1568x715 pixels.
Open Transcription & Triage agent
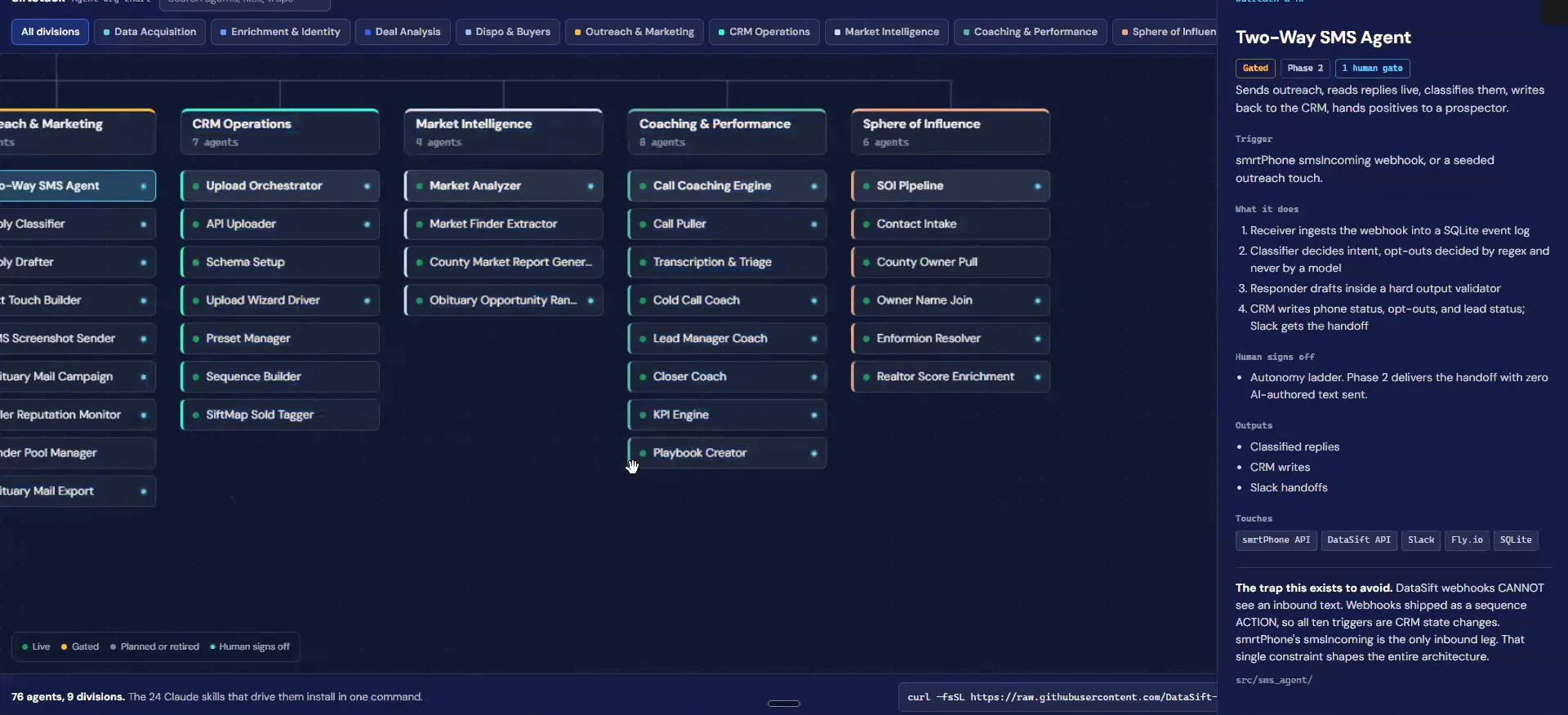(727, 262)
